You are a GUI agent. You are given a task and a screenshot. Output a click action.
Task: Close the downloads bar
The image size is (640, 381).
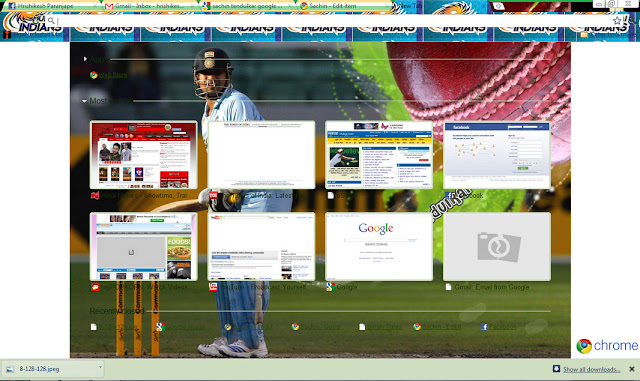pos(631,369)
